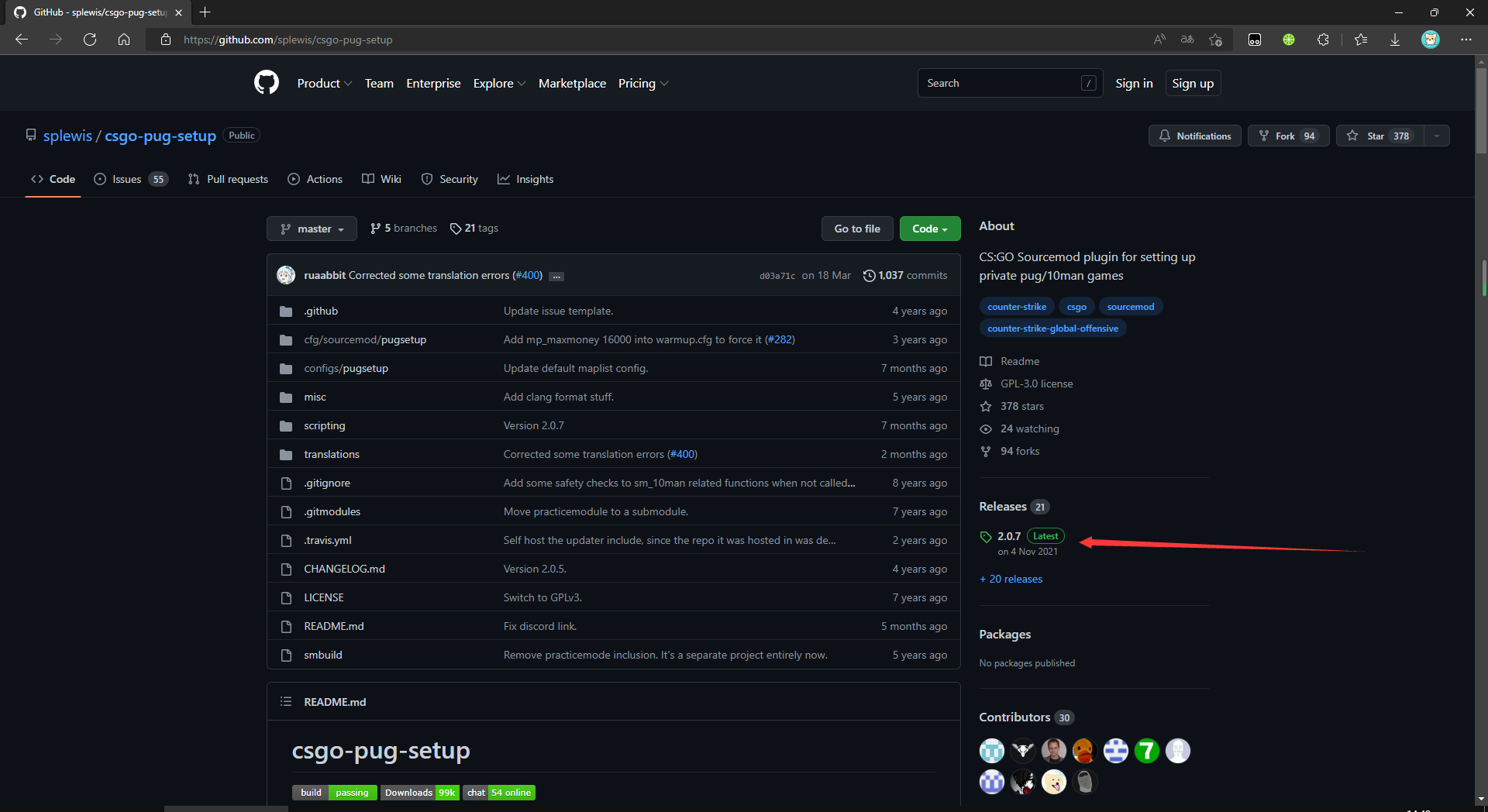1488x812 pixels.
Task: Close the GitHub browser tab
Action: point(178,12)
